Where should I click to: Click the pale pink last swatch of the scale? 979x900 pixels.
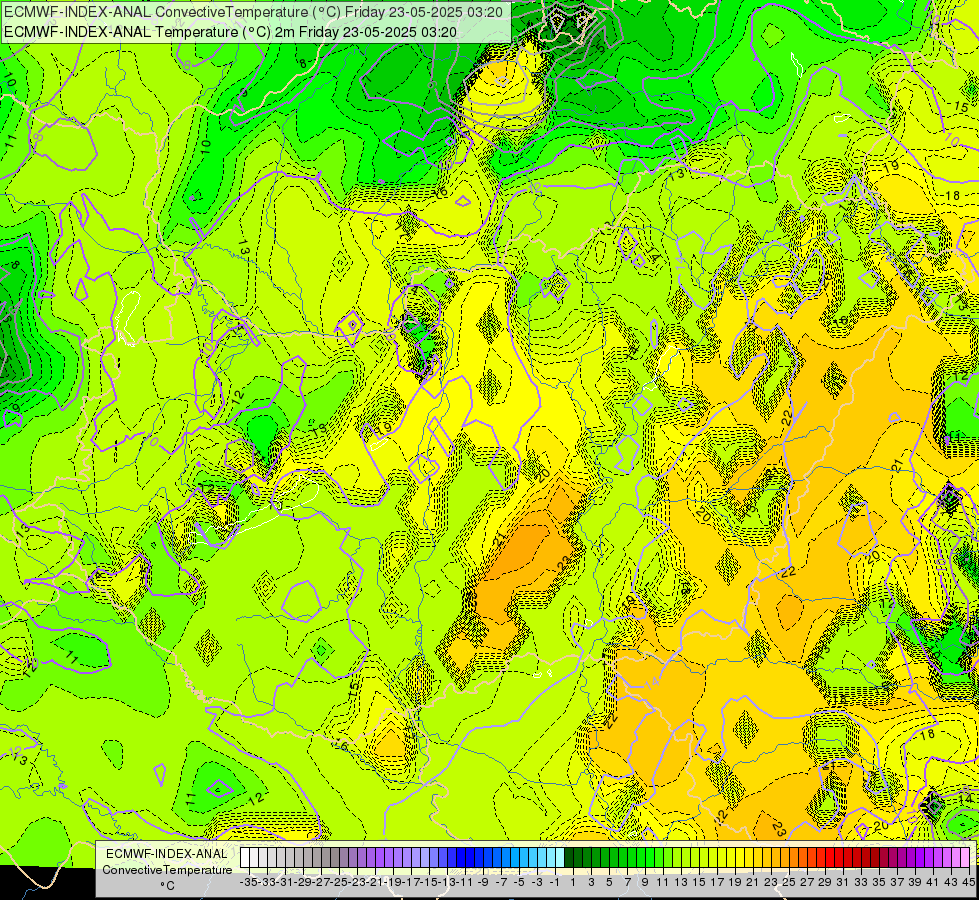[965, 858]
